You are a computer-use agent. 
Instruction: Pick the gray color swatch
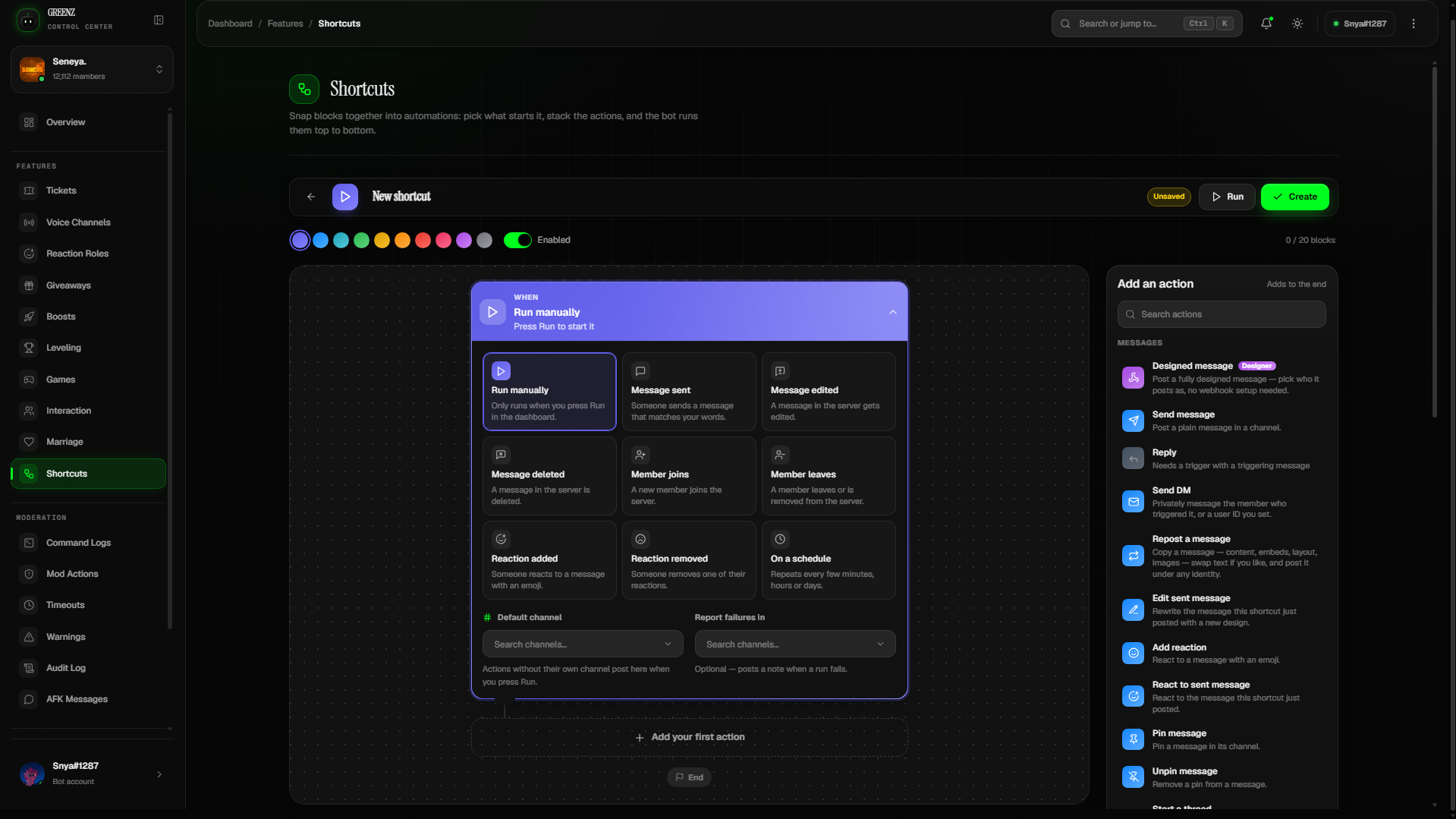pos(484,241)
